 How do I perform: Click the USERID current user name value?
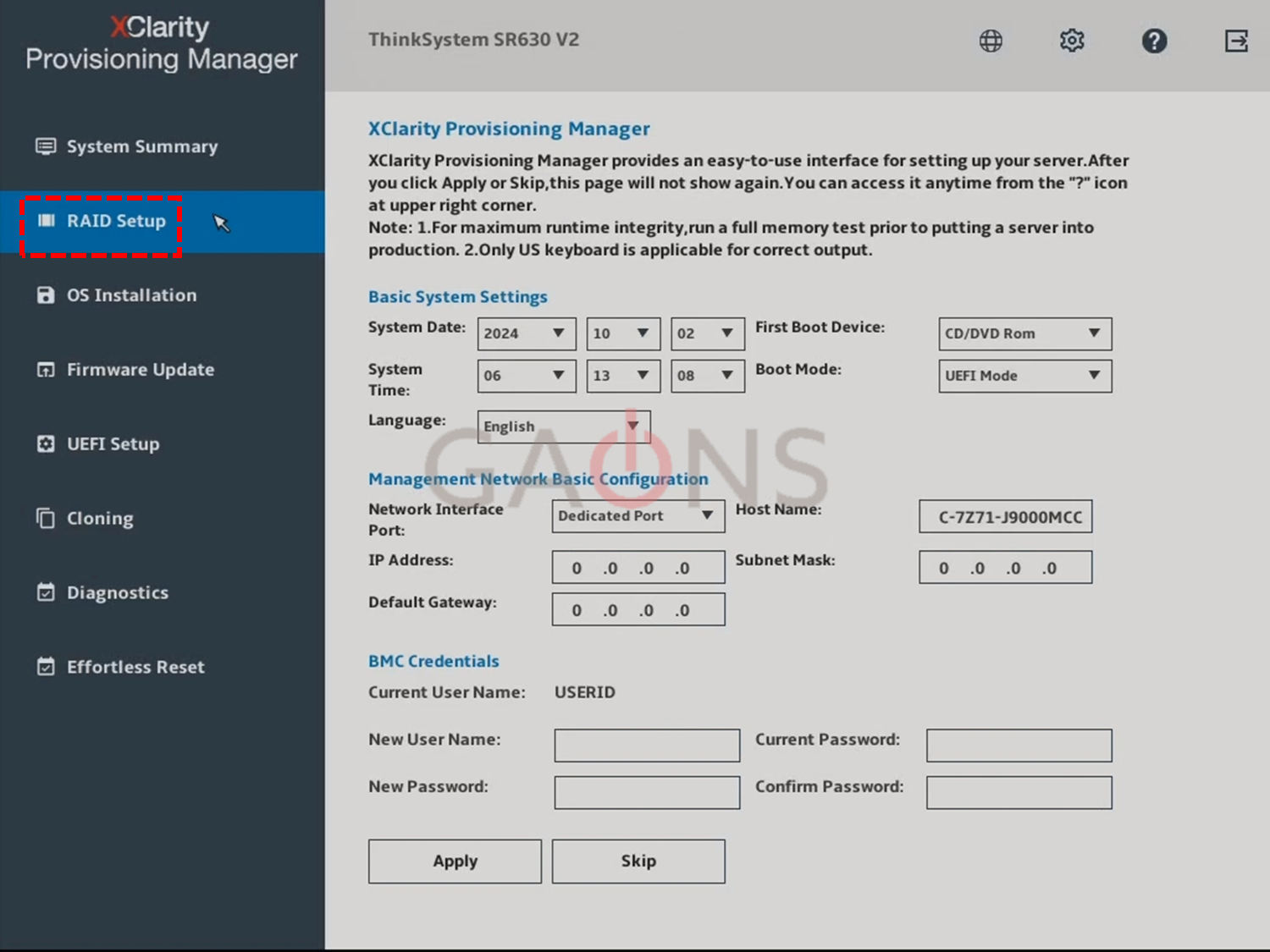(x=585, y=692)
